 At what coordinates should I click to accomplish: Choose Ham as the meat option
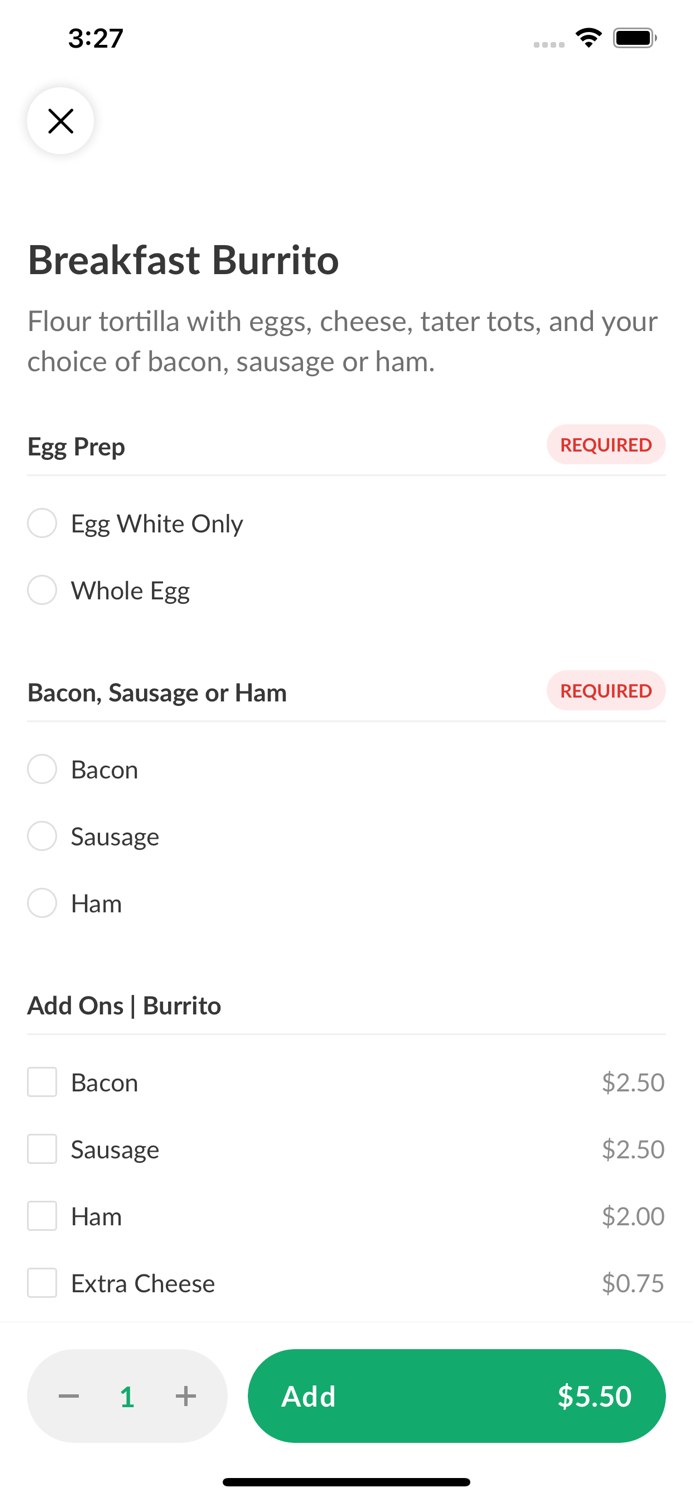(x=42, y=903)
